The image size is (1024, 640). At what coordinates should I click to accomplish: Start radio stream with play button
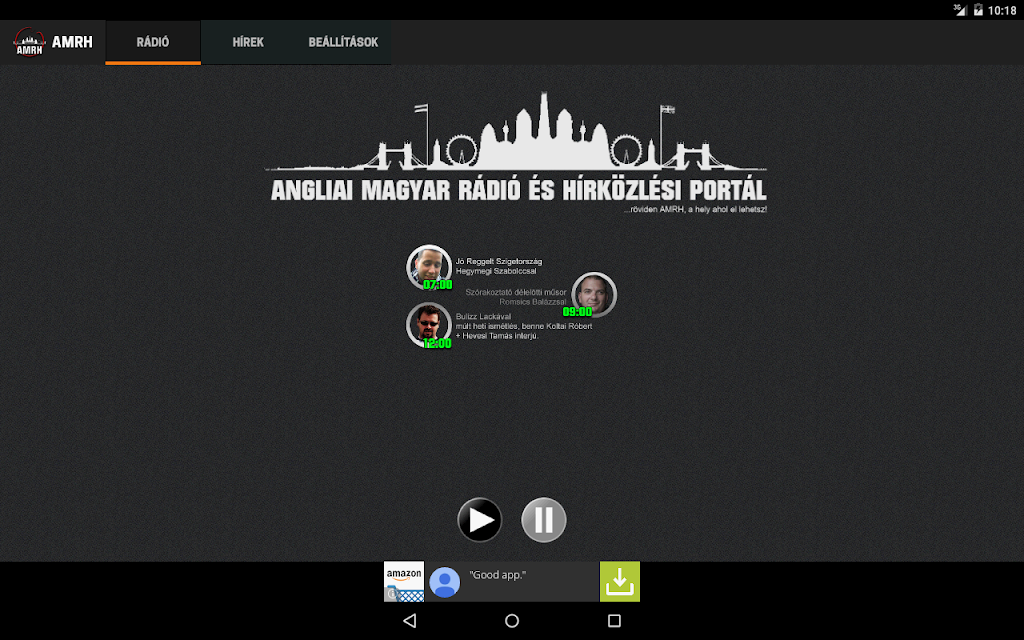click(480, 520)
